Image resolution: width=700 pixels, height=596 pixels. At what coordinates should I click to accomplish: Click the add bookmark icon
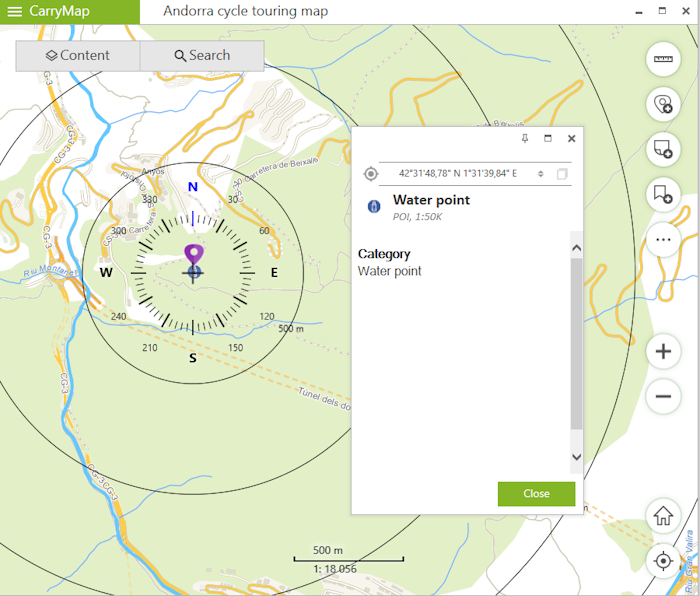(662, 194)
